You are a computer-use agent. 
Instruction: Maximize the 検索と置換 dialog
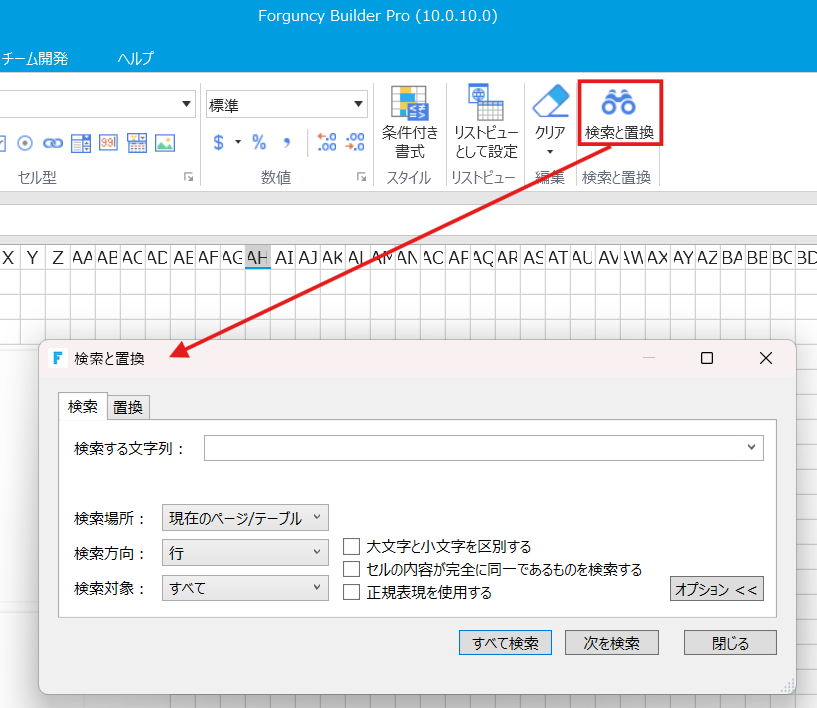[x=707, y=358]
